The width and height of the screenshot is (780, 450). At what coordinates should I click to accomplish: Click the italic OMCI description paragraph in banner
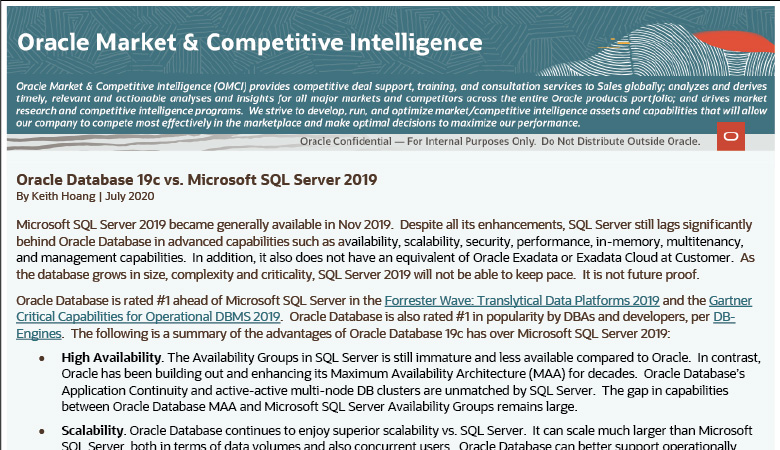pyautogui.click(x=391, y=104)
